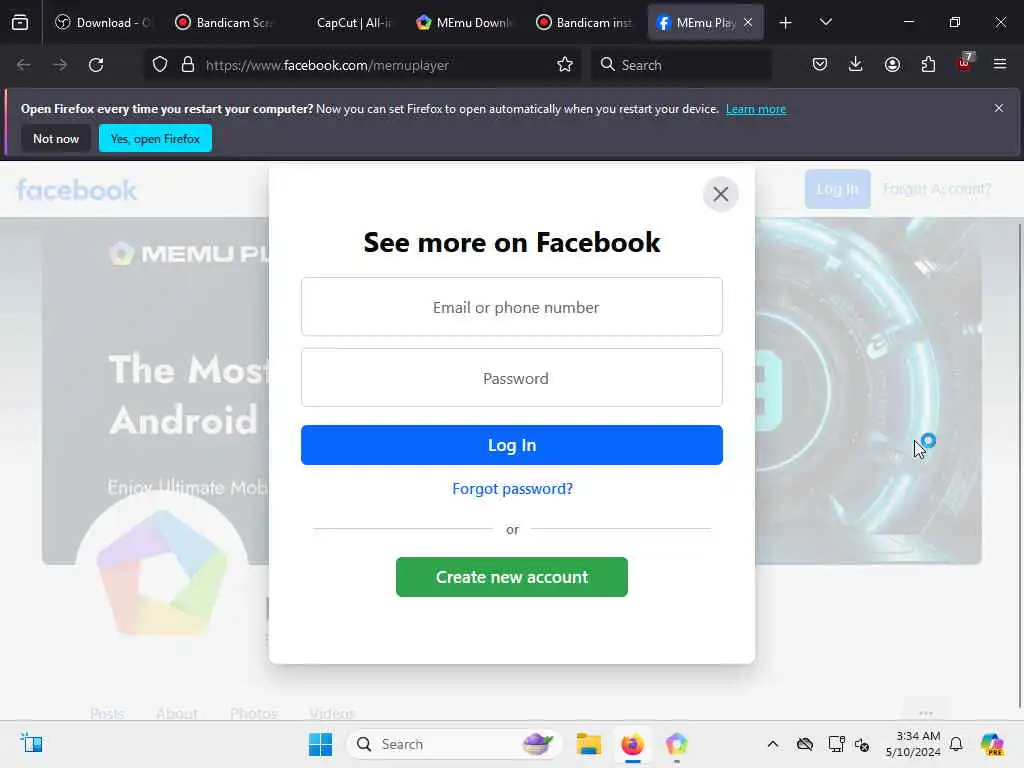The height and width of the screenshot is (768, 1024).
Task: Click Firefox icon in taskbar
Action: click(x=632, y=744)
